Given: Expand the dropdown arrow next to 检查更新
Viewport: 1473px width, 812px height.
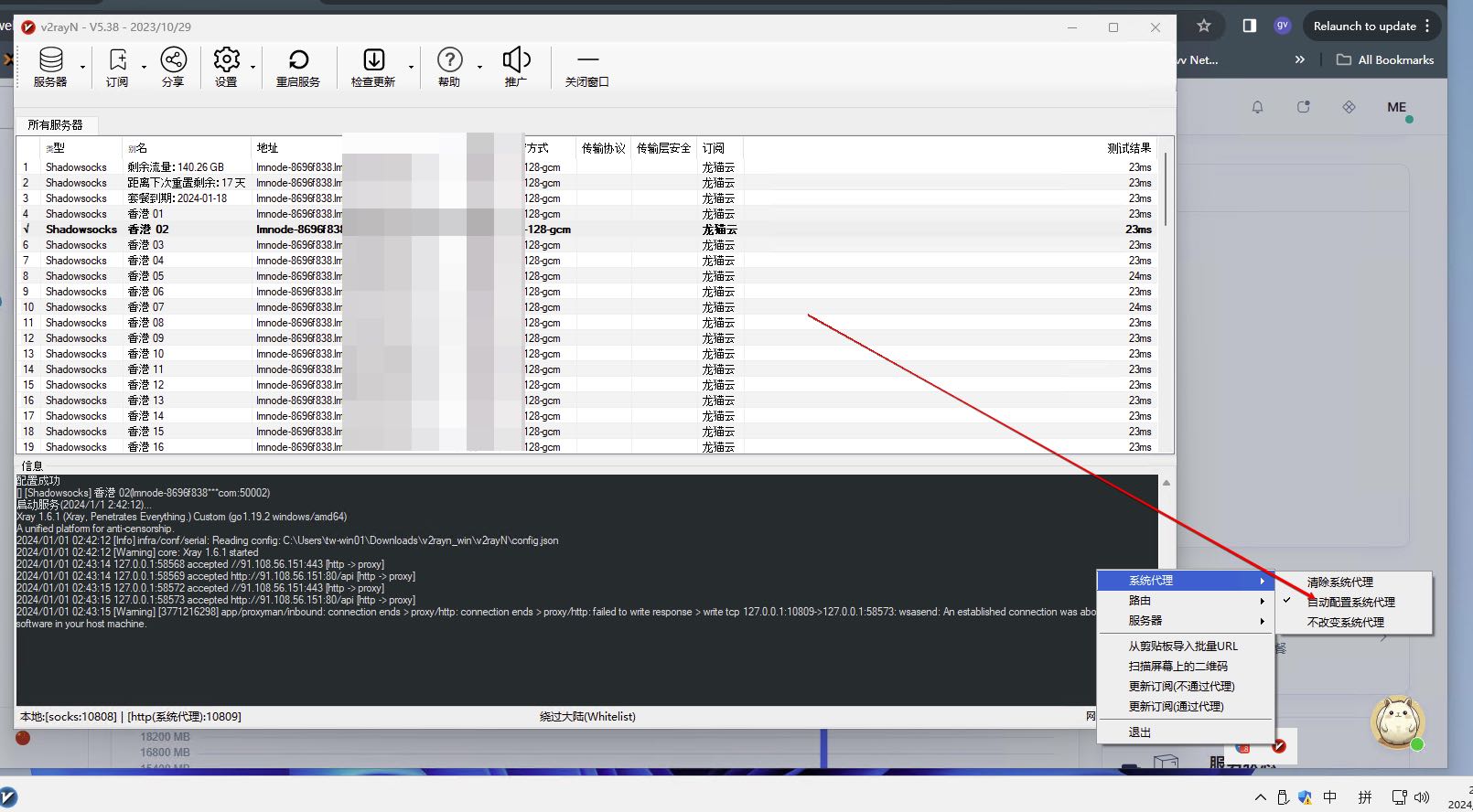Looking at the screenshot, I should click(411, 67).
